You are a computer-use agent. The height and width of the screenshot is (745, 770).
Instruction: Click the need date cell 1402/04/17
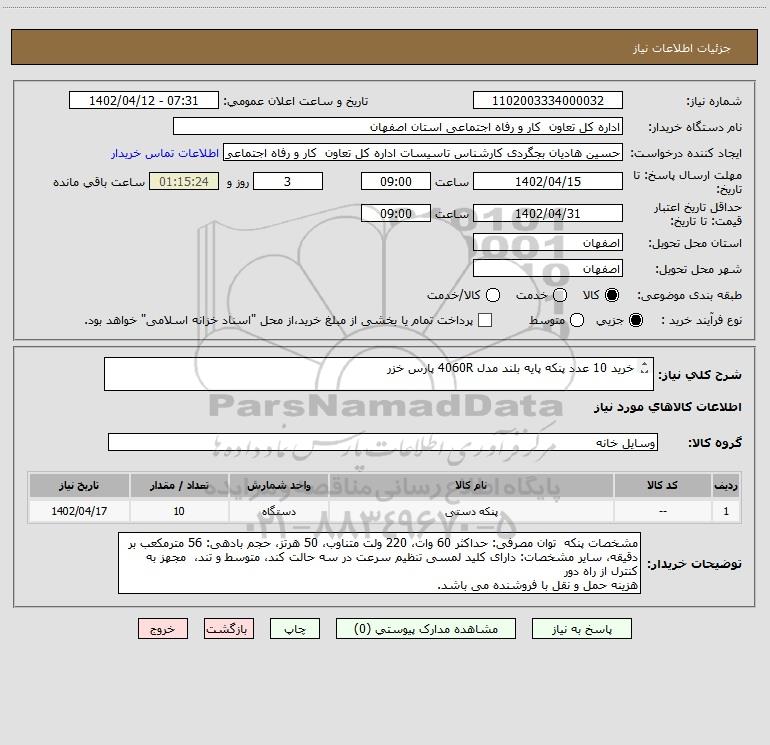79,511
